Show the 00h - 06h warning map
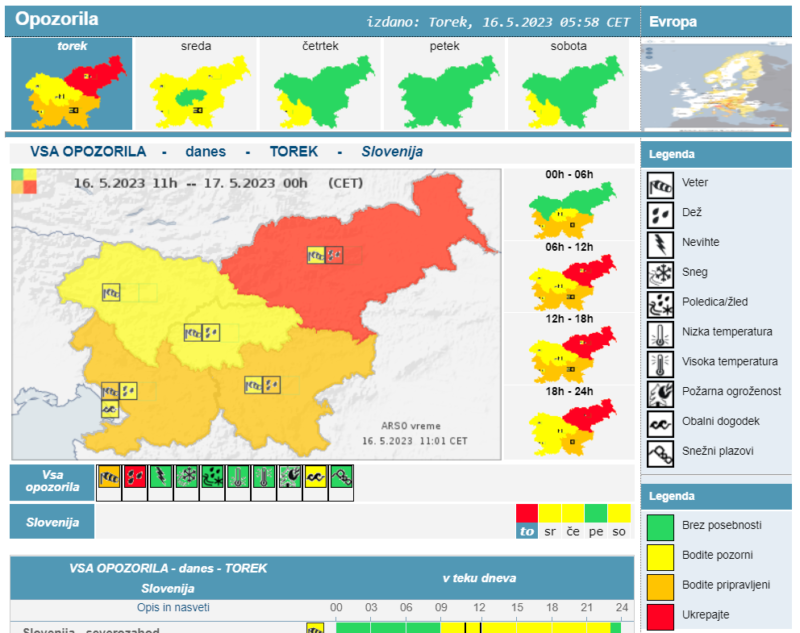 tap(568, 203)
